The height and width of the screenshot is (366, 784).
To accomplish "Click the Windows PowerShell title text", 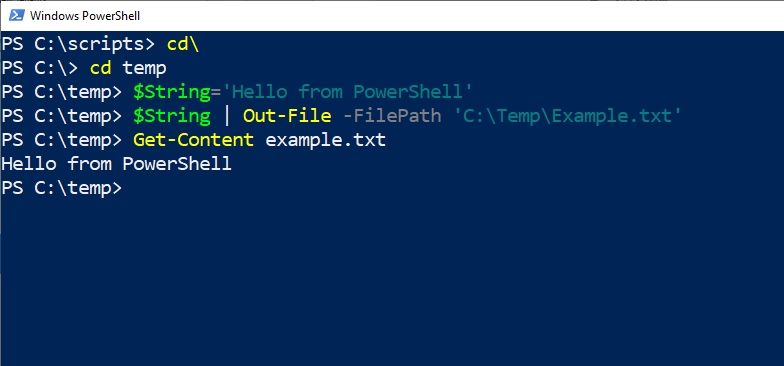I will coord(84,16).
